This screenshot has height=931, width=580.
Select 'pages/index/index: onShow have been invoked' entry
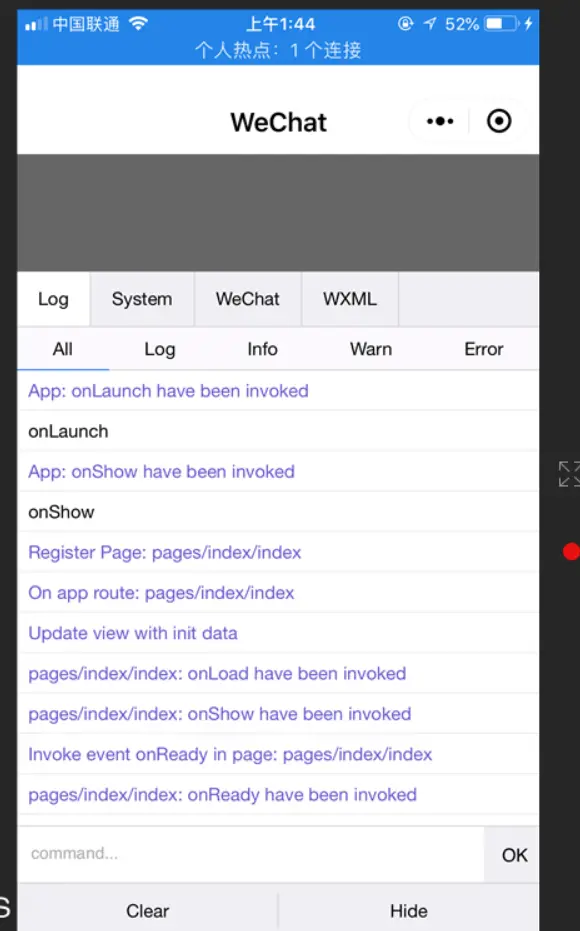(278, 714)
